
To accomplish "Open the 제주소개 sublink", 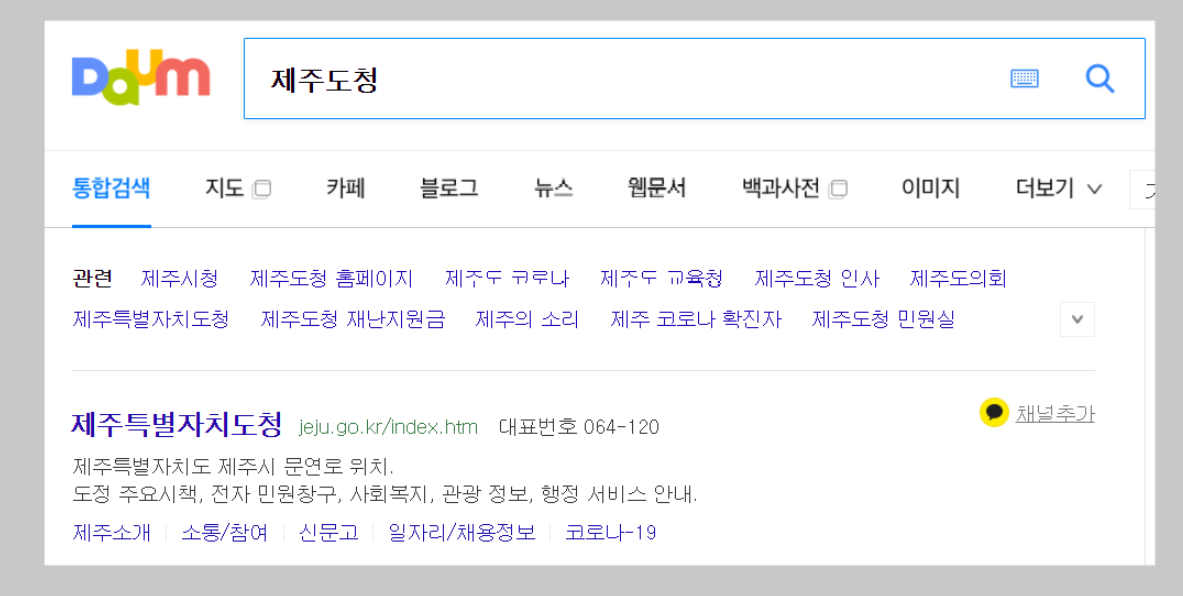I will (x=111, y=532).
